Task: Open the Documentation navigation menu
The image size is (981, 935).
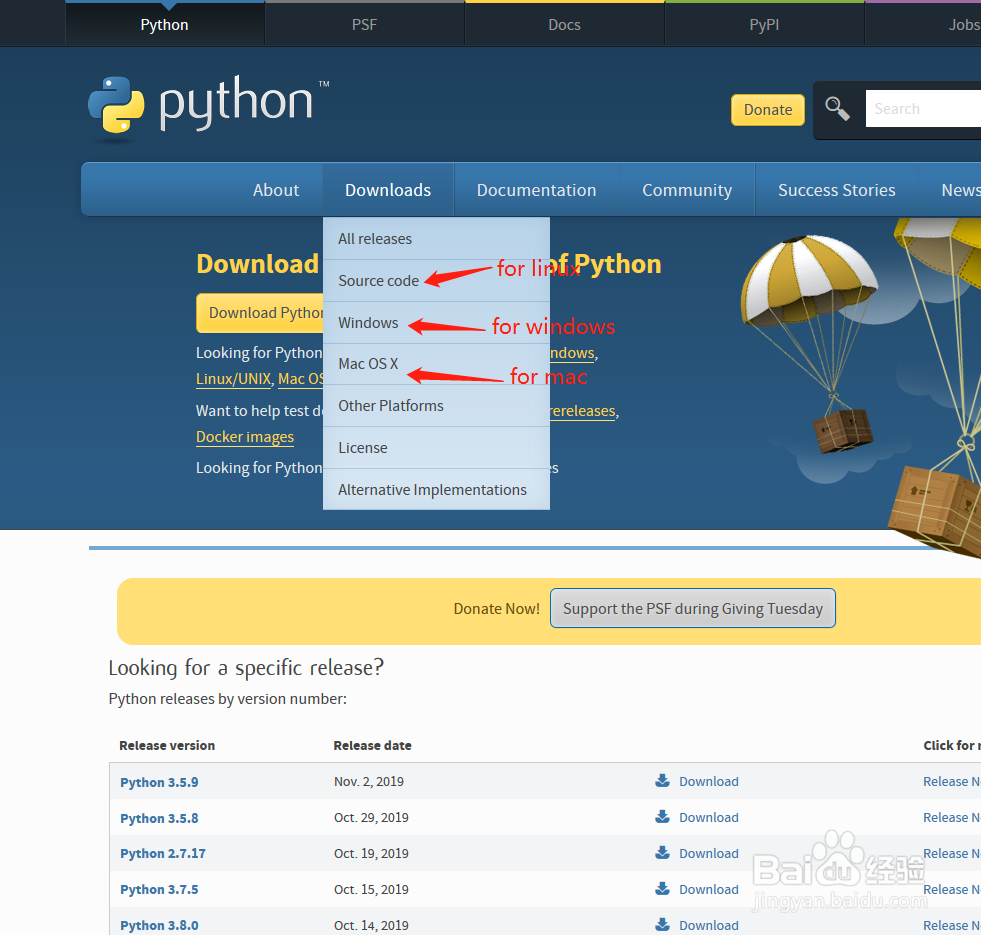Action: click(536, 190)
